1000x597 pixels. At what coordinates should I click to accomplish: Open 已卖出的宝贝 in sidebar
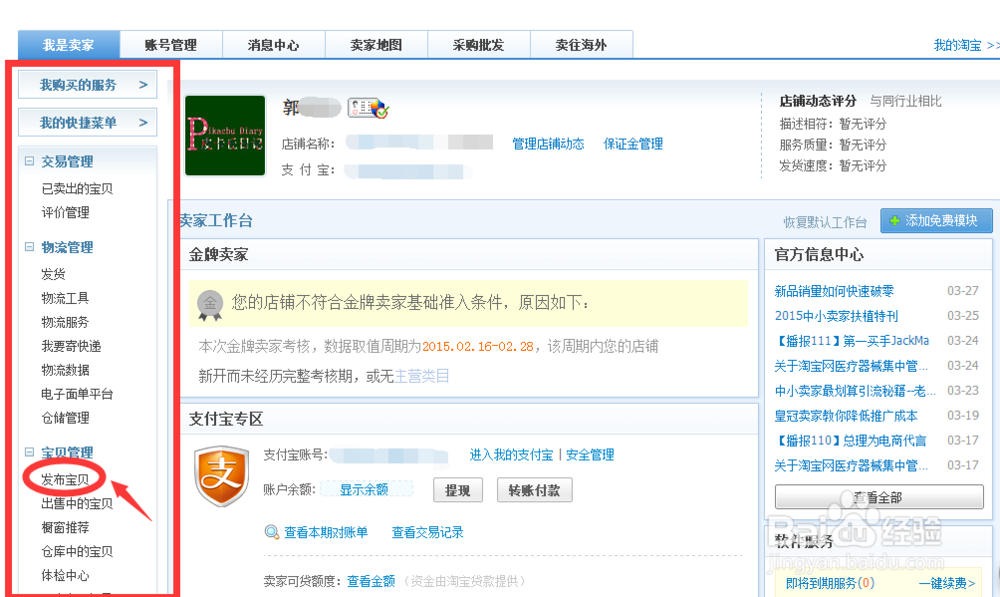point(77,188)
